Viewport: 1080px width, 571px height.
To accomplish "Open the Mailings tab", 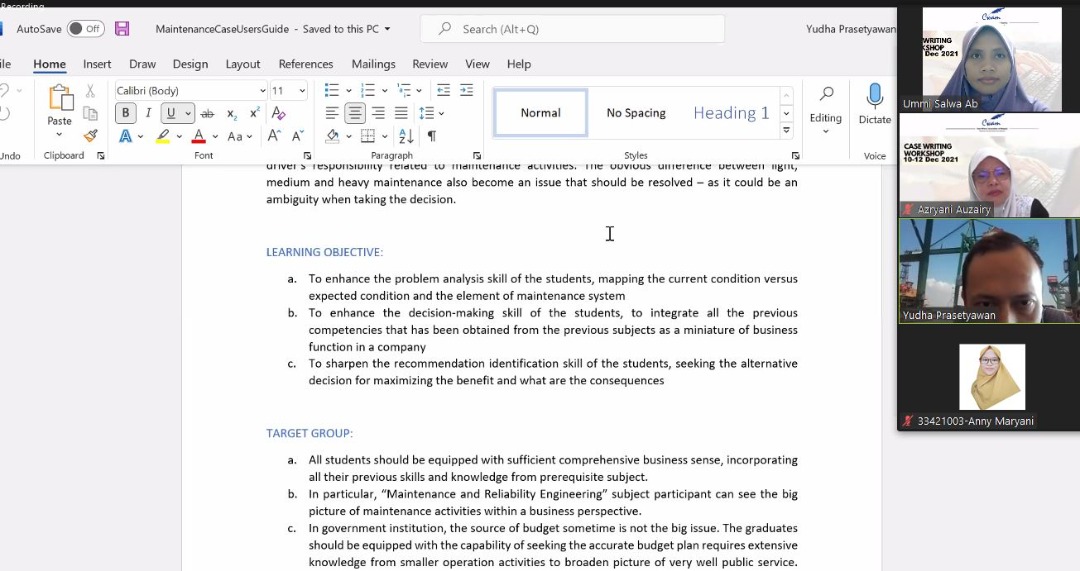I will [373, 64].
